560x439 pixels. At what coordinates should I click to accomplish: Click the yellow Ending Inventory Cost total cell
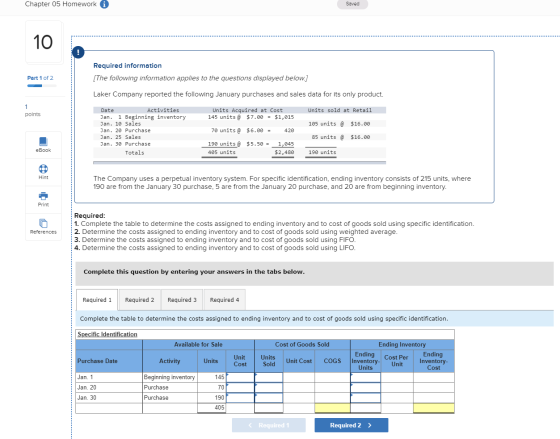pos(434,408)
